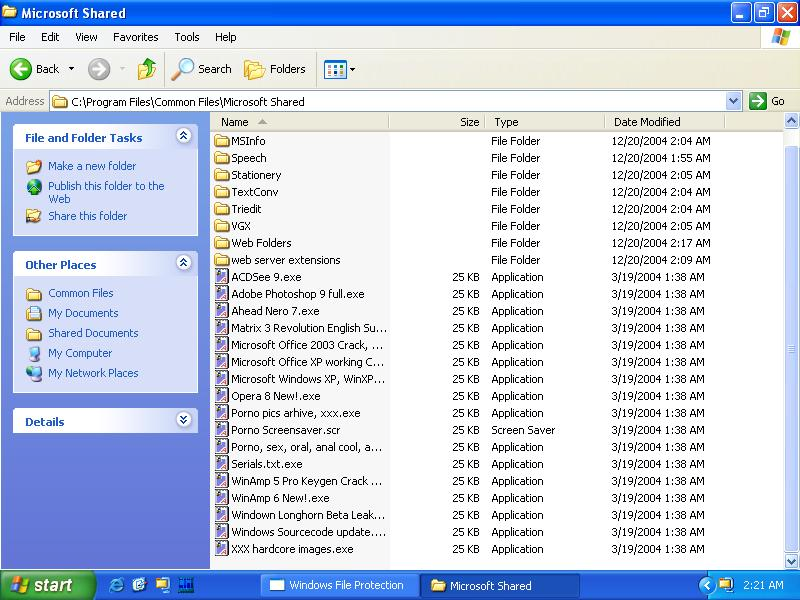Expand the Address bar dropdown

733,101
